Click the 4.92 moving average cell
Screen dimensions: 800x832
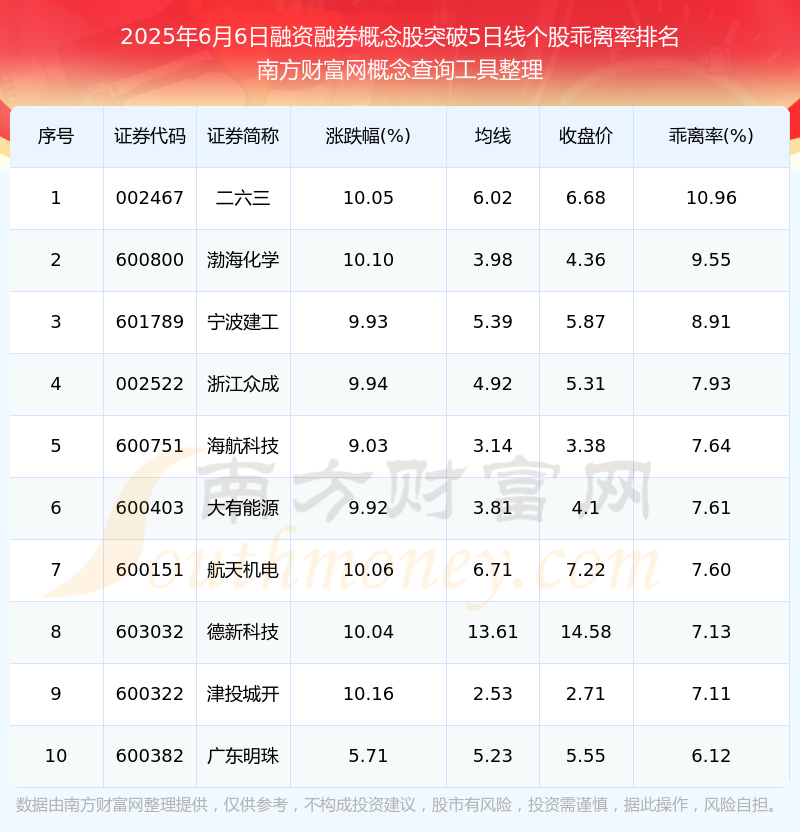click(x=492, y=384)
